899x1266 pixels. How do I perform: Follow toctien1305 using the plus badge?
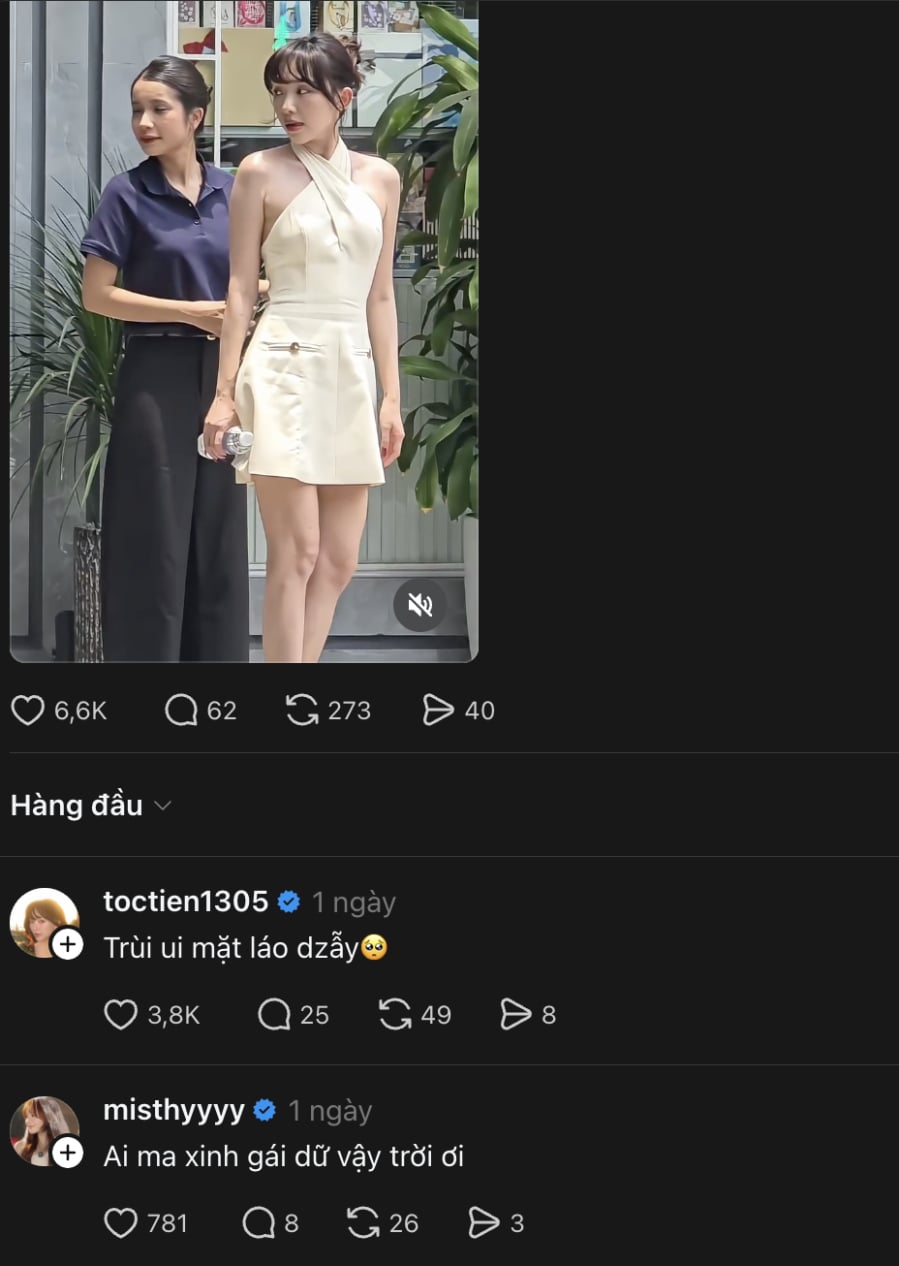67,944
